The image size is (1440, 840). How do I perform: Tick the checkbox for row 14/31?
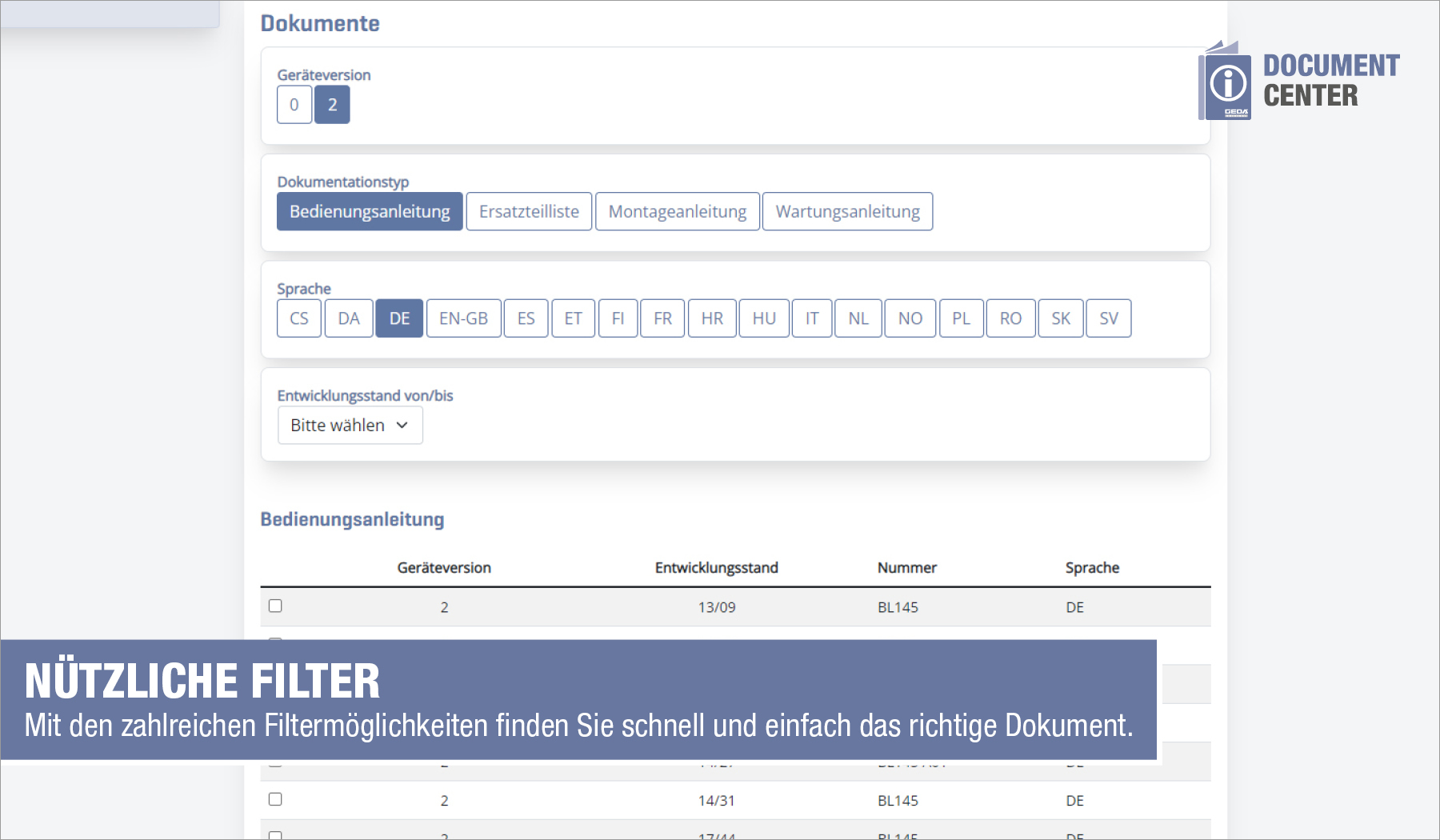[275, 799]
